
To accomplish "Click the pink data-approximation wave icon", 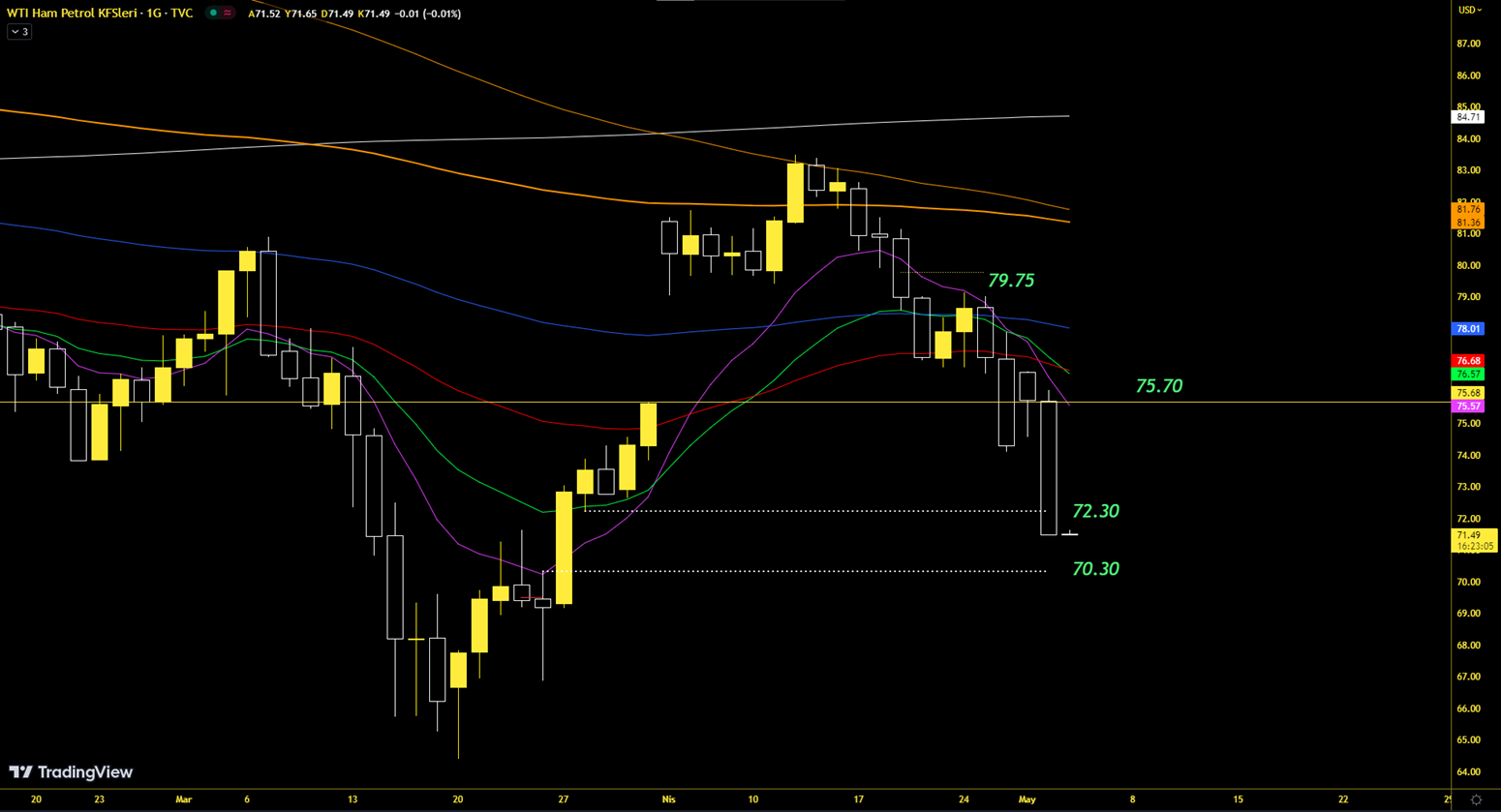I will [228, 14].
